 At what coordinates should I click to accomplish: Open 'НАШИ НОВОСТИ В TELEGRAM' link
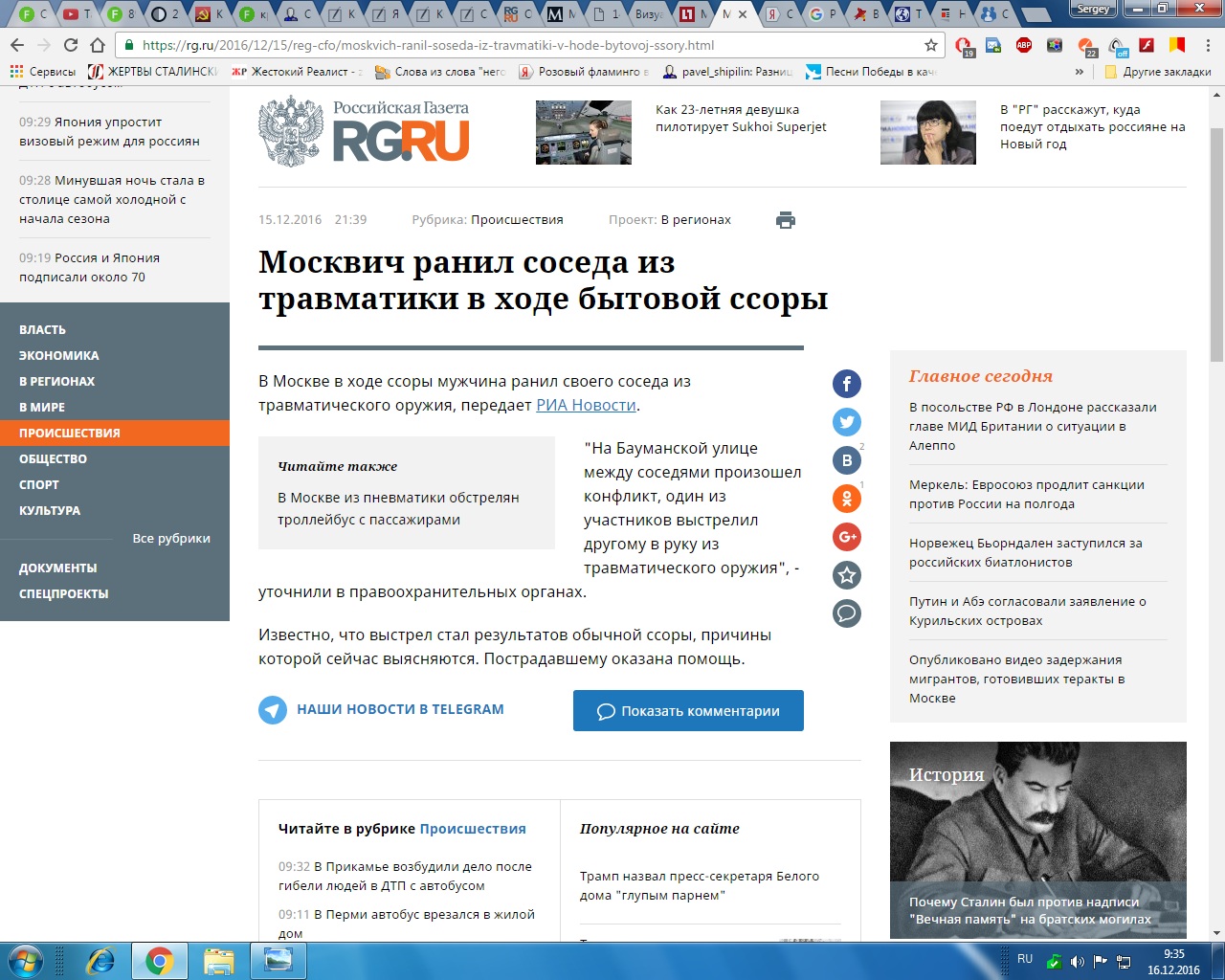point(400,709)
